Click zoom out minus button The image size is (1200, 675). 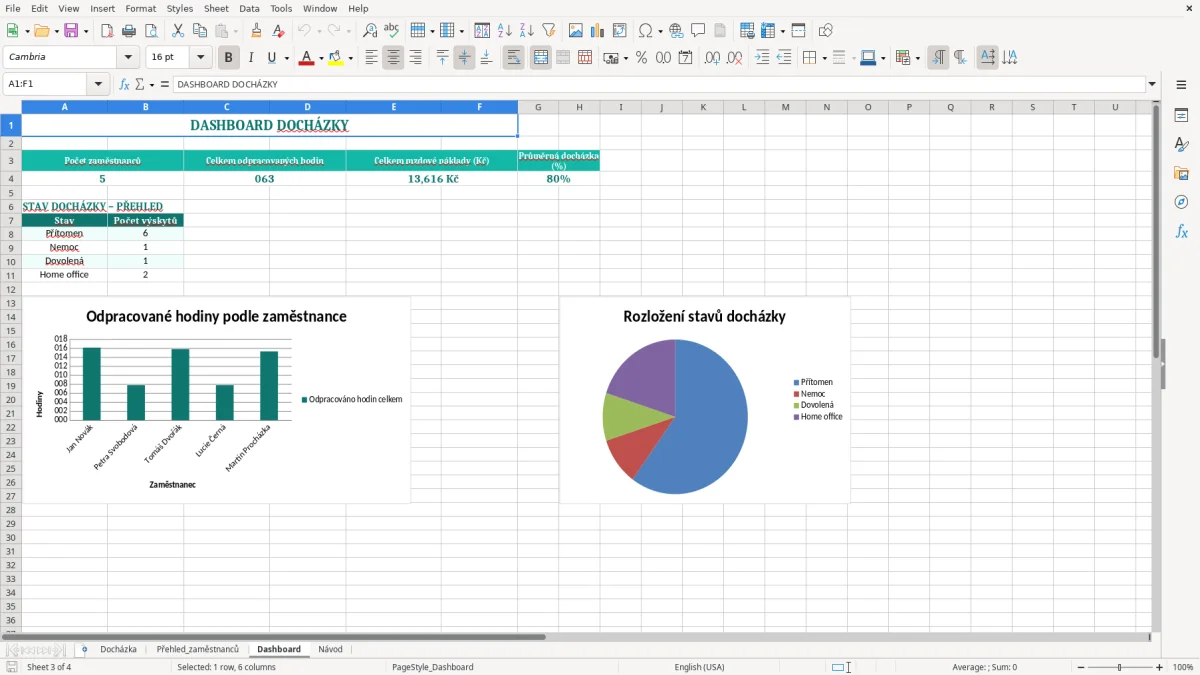pyautogui.click(x=1080, y=667)
